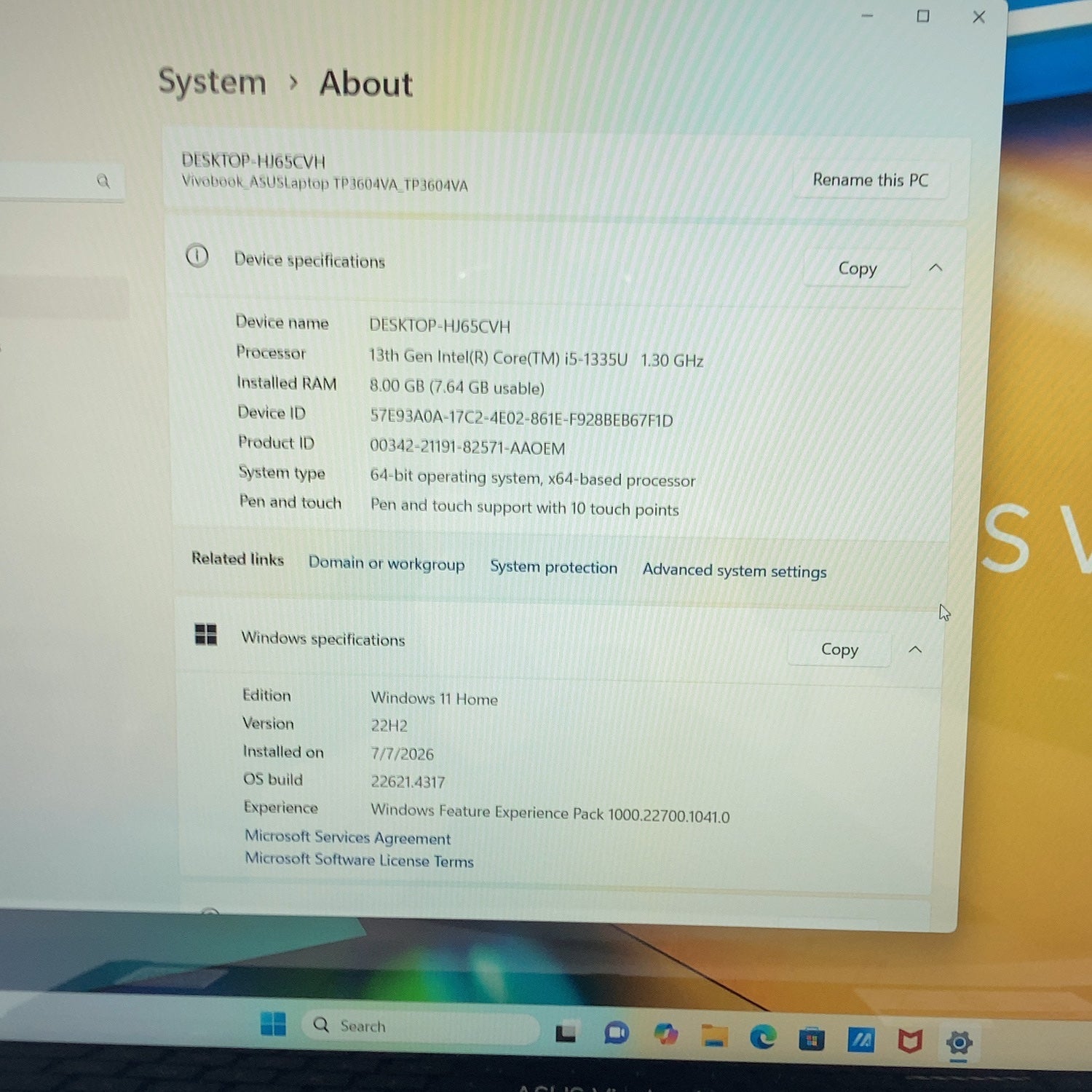Open Copilot from the taskbar
Image resolution: width=1092 pixels, height=1092 pixels.
pyautogui.click(x=665, y=1034)
